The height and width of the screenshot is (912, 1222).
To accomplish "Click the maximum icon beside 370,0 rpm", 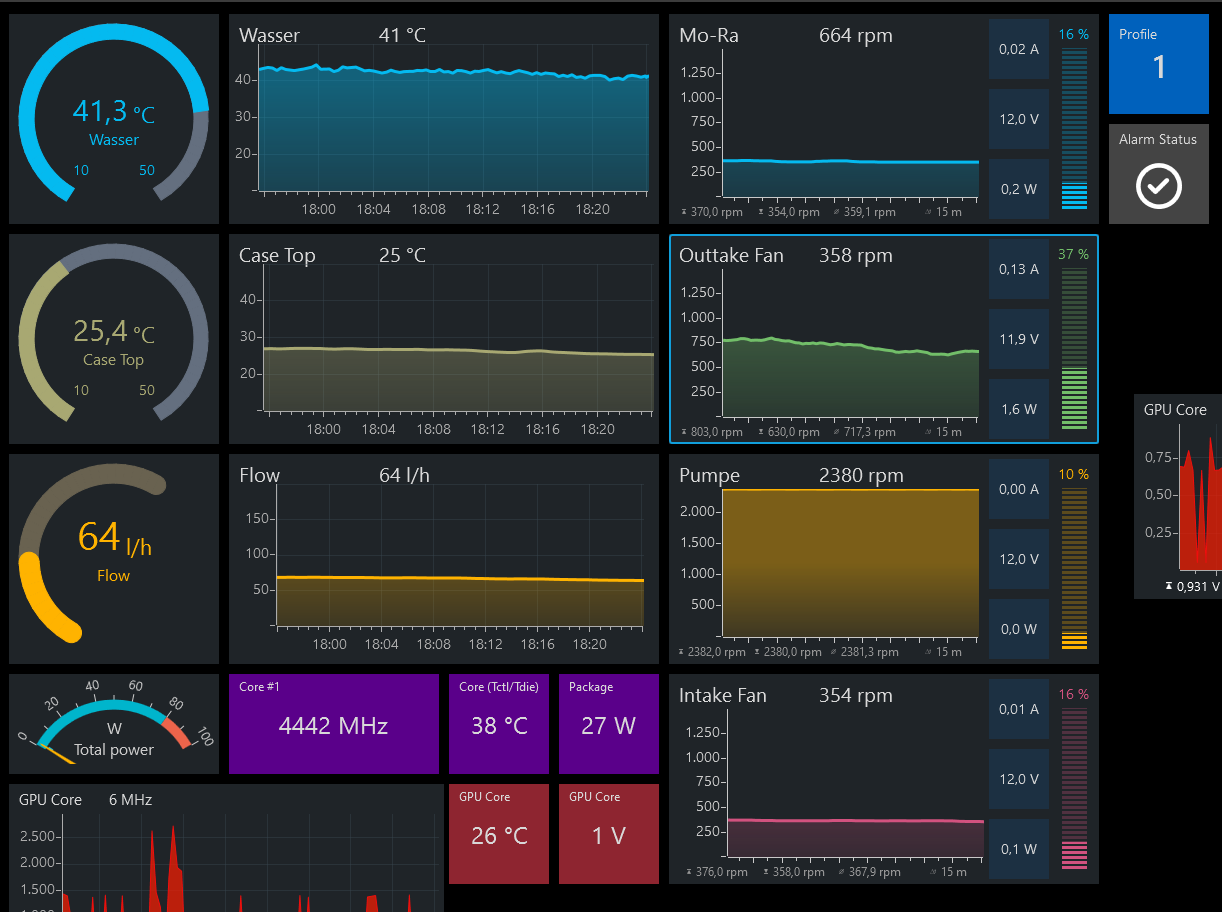I will coord(684,212).
